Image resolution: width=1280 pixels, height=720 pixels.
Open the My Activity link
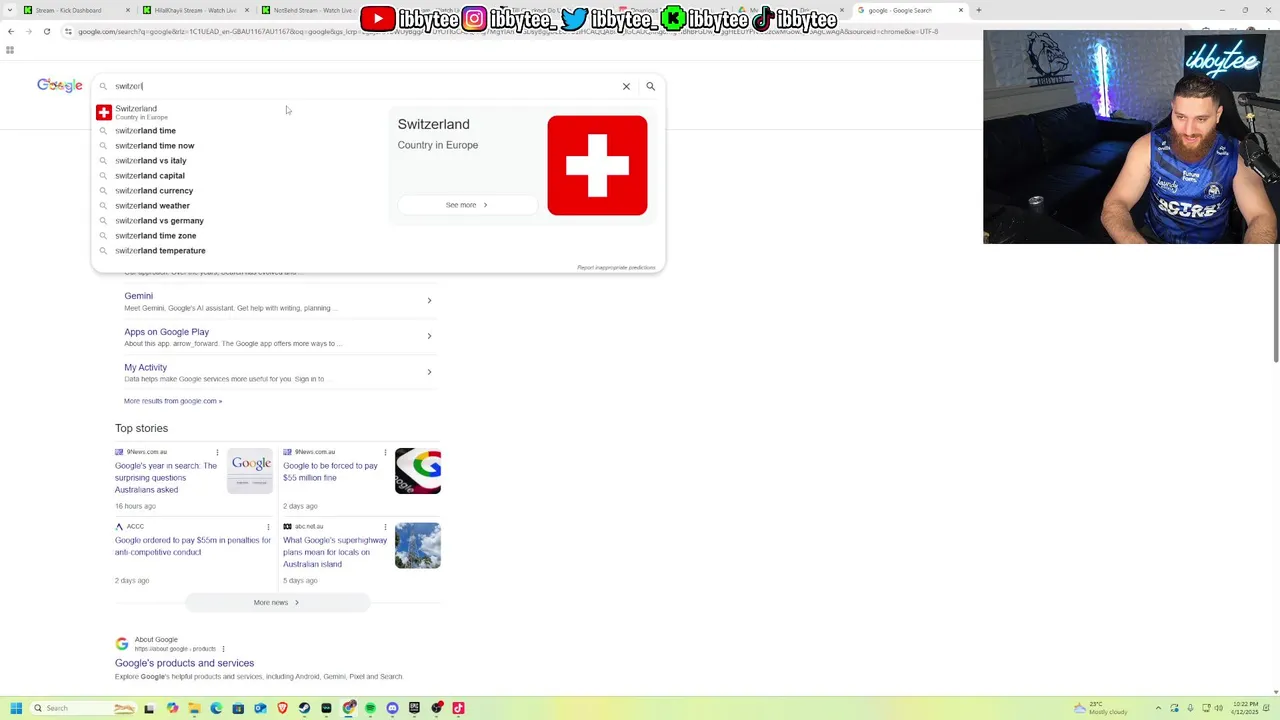point(145,367)
